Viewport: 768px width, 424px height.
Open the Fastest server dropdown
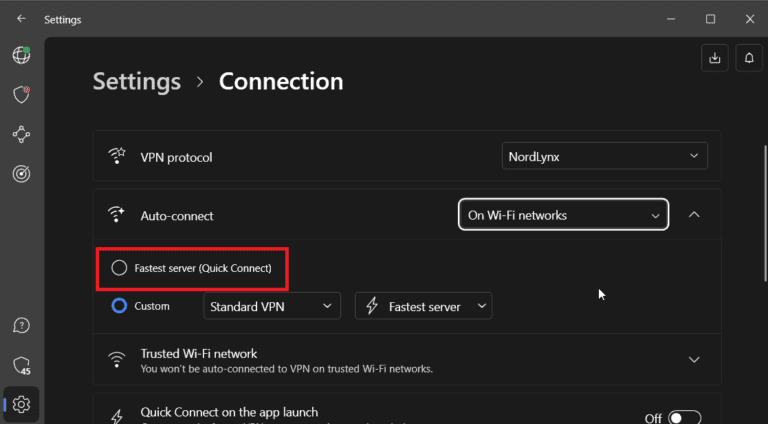423,306
